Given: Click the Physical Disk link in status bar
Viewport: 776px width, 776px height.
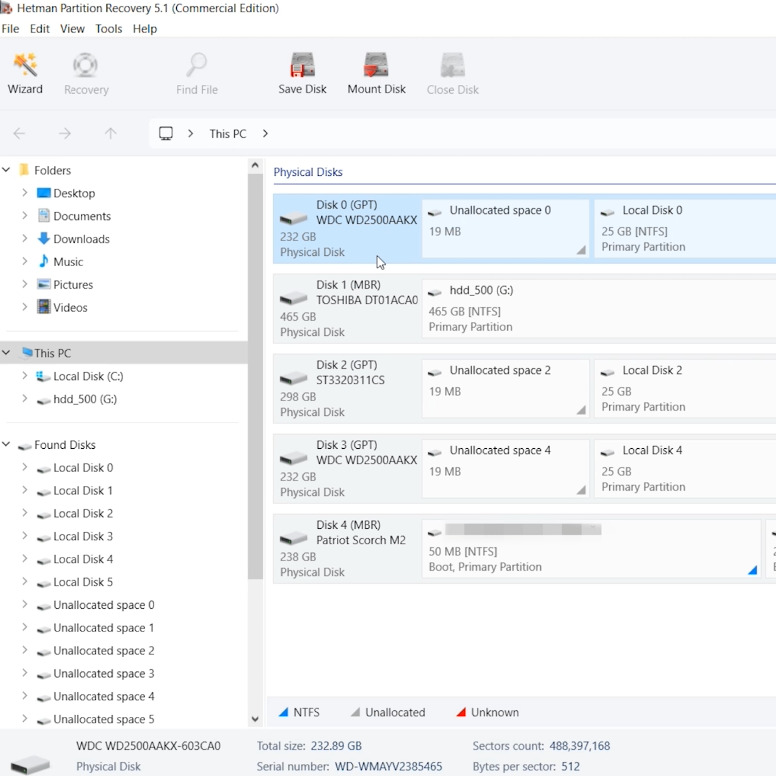Looking at the screenshot, I should (108, 767).
